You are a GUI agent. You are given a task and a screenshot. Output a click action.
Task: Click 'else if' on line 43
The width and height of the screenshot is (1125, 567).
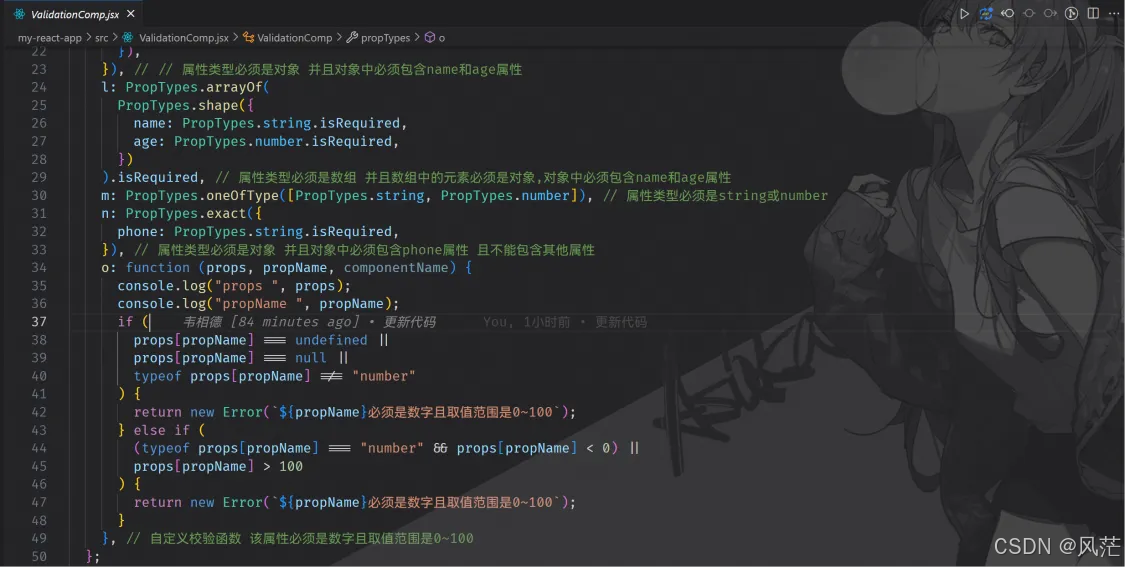(x=161, y=430)
